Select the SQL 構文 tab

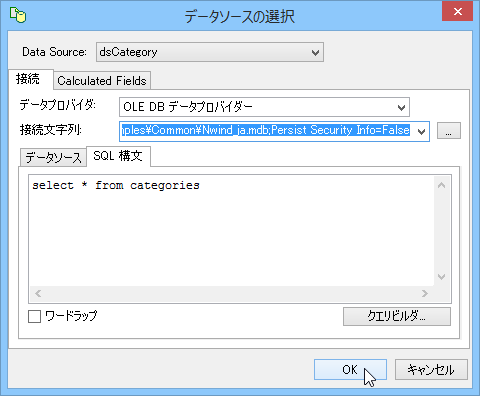[118, 156]
